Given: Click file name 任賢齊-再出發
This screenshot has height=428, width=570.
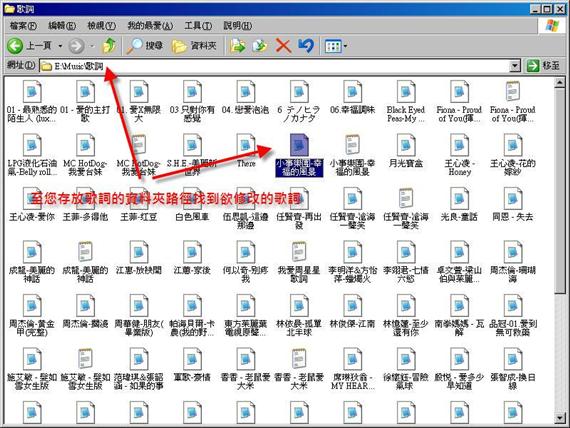Looking at the screenshot, I should (299, 221).
